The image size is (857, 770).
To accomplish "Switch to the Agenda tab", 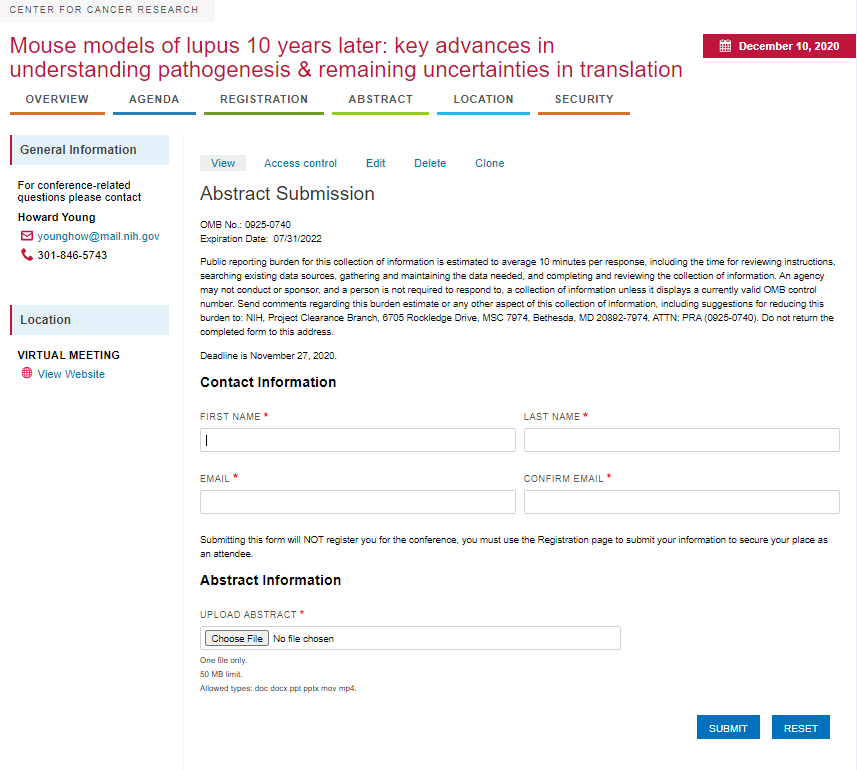I will point(154,100).
